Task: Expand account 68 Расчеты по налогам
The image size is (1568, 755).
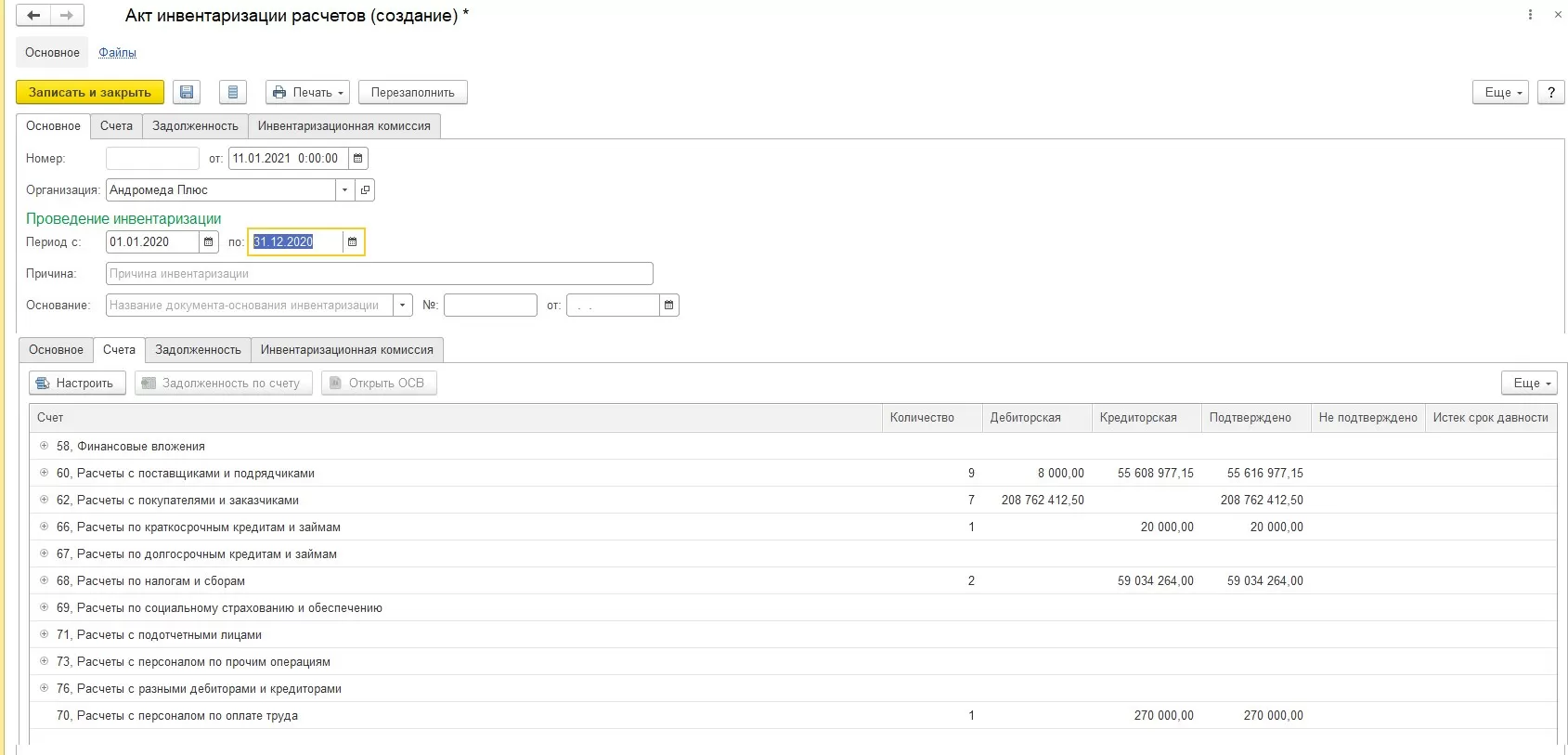Action: pyautogui.click(x=44, y=580)
